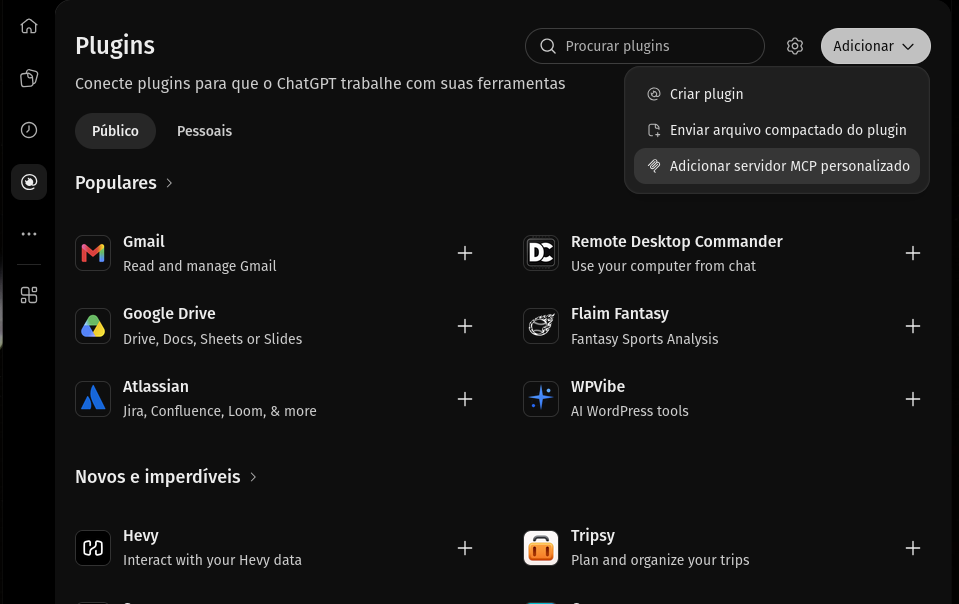Open the three-dots more options in sidebar
The height and width of the screenshot is (604, 959).
pos(29,234)
